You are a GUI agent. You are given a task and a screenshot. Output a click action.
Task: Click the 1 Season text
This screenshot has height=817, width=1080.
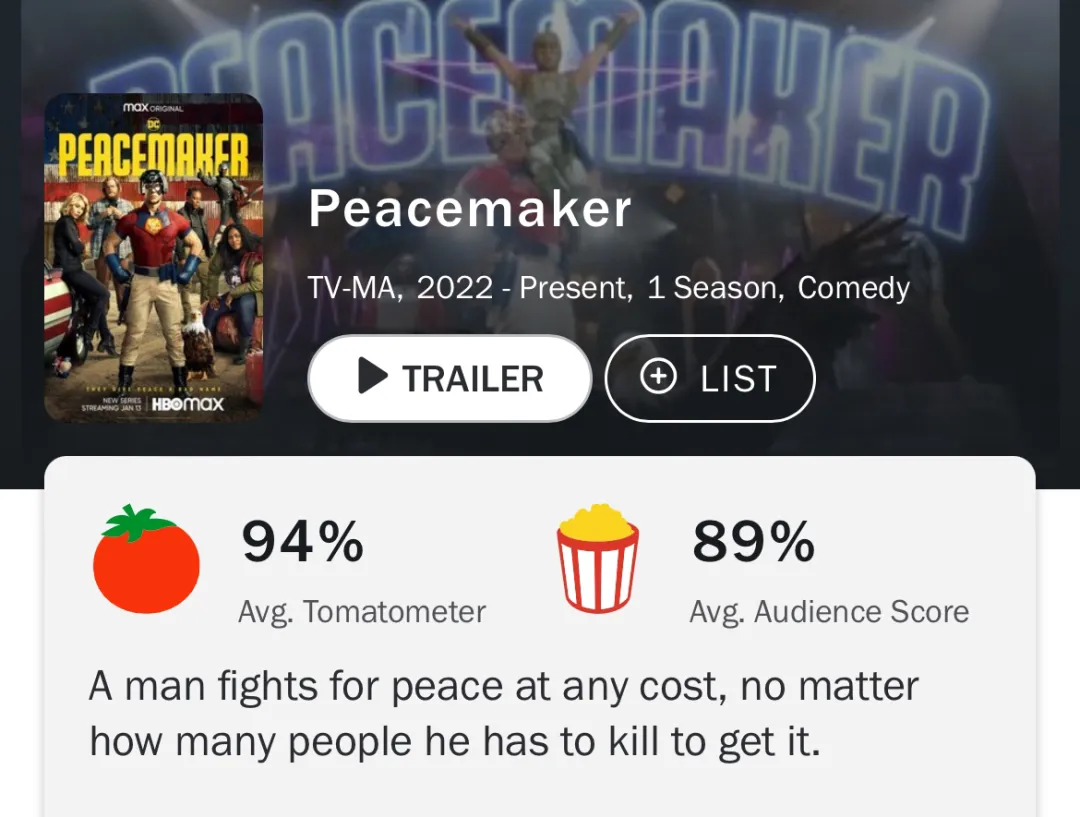click(x=714, y=288)
